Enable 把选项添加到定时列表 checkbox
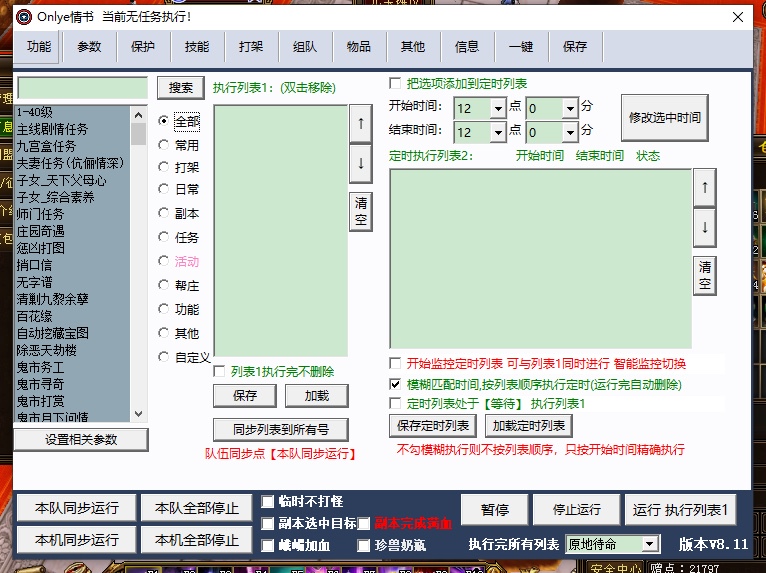 pyautogui.click(x=395, y=84)
